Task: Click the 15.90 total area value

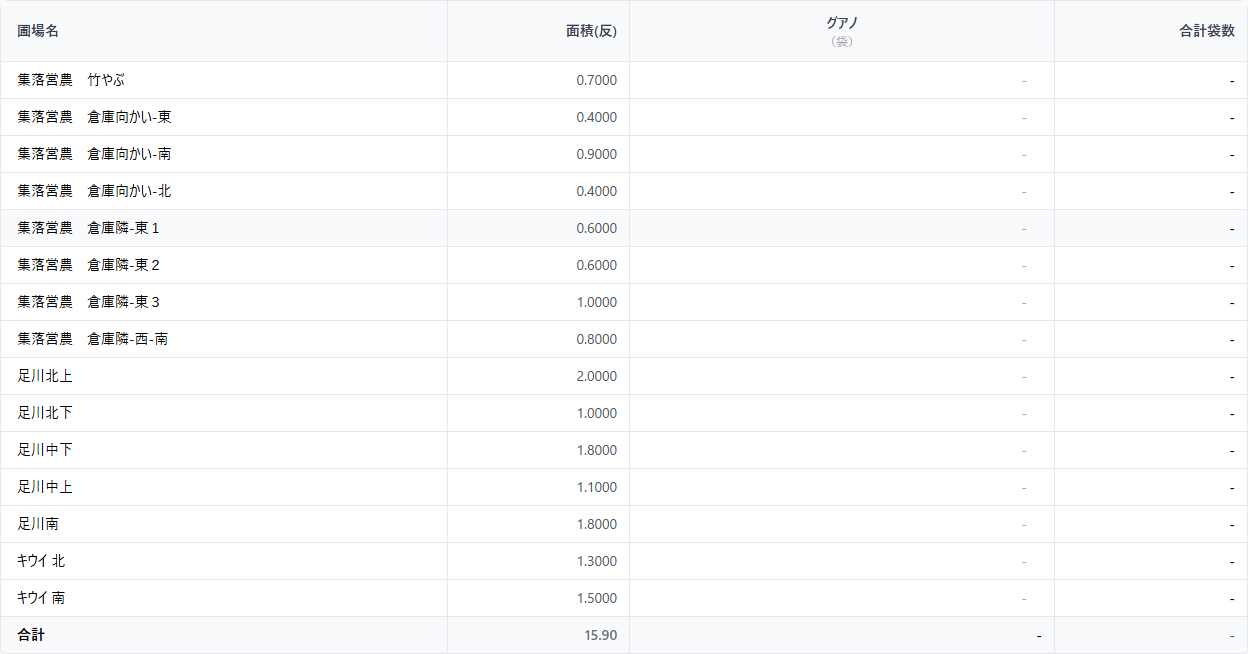Action: [600, 635]
